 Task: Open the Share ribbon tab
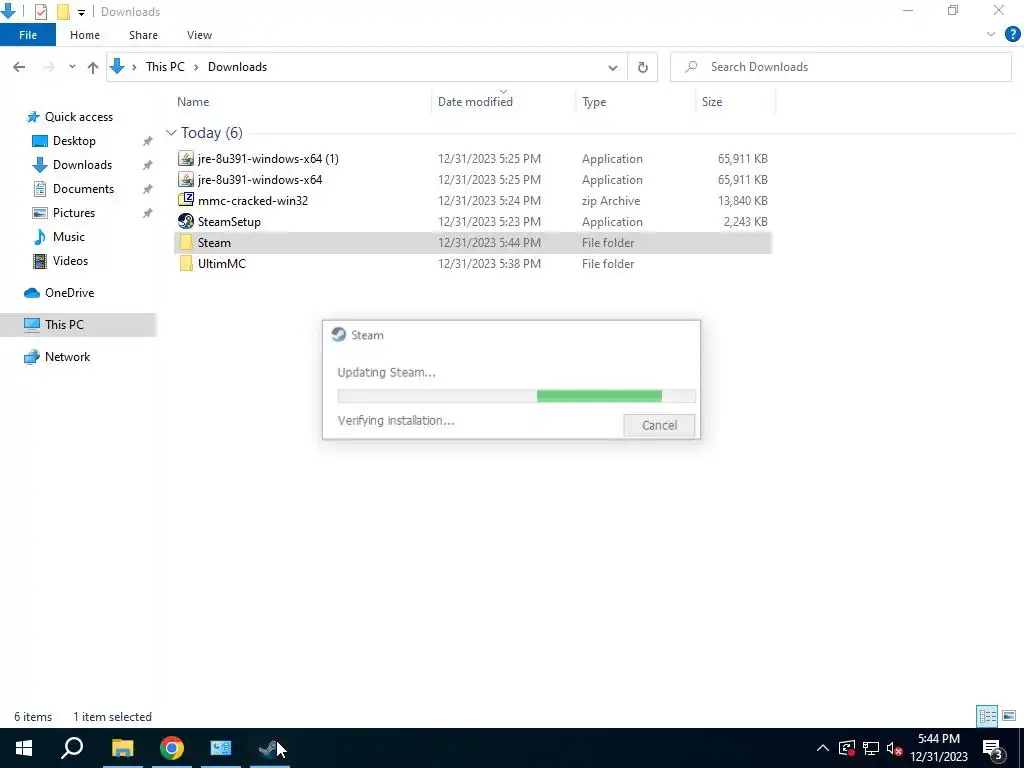tap(143, 35)
